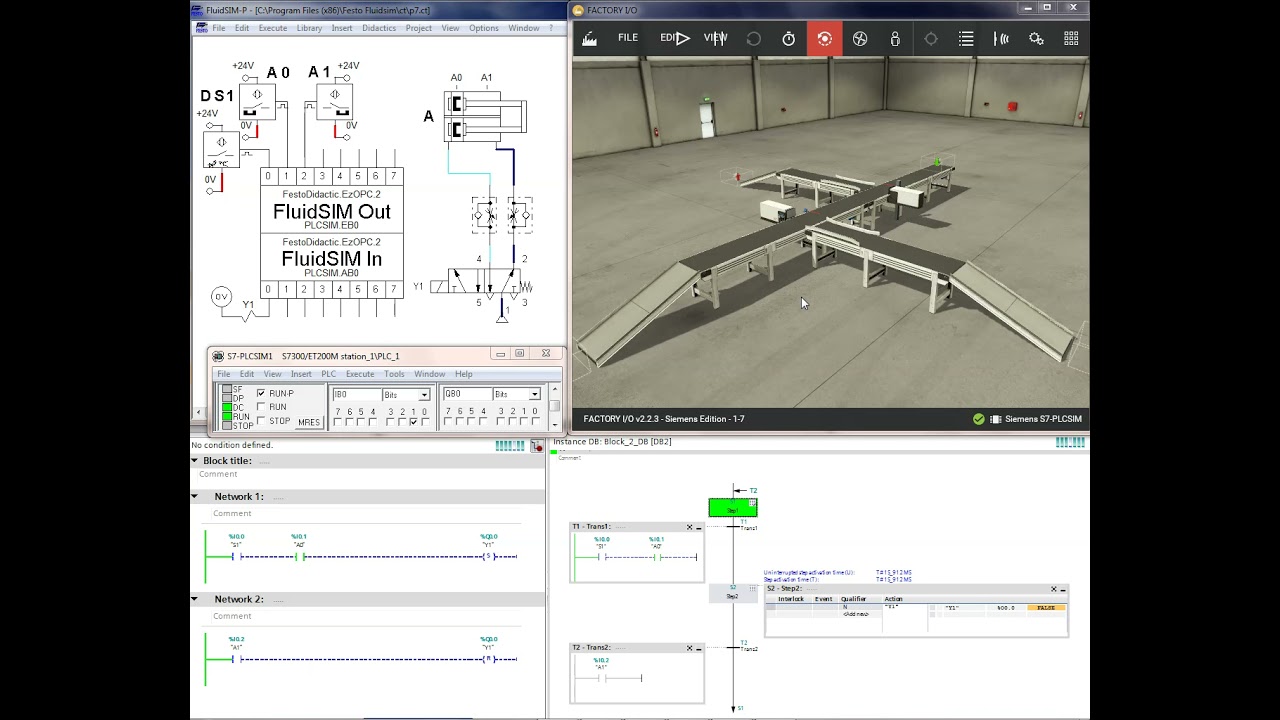
Task: Open the Project menu in FluidSIM
Action: [x=419, y=28]
